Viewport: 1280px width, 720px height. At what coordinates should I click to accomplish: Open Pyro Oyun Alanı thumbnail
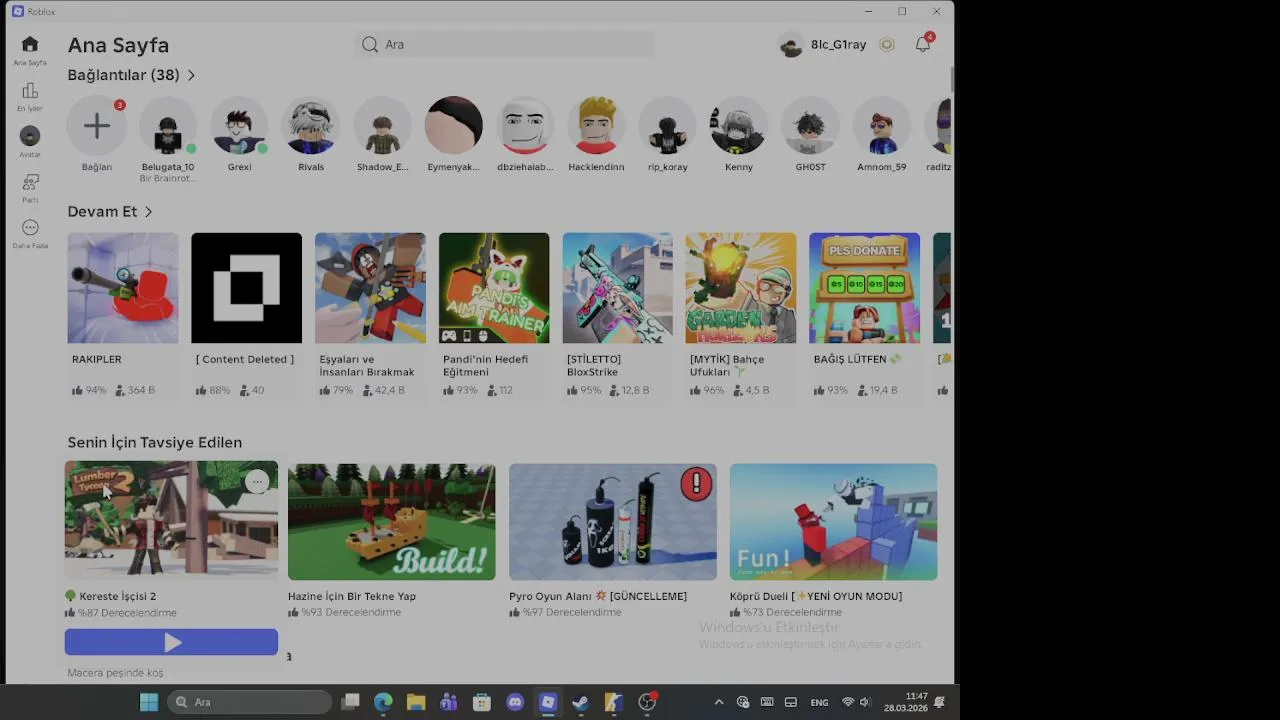[612, 522]
